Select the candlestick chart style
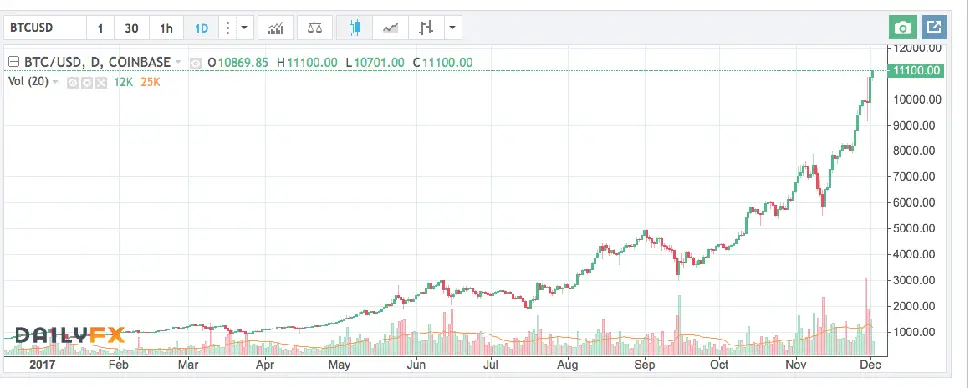 coord(354,28)
